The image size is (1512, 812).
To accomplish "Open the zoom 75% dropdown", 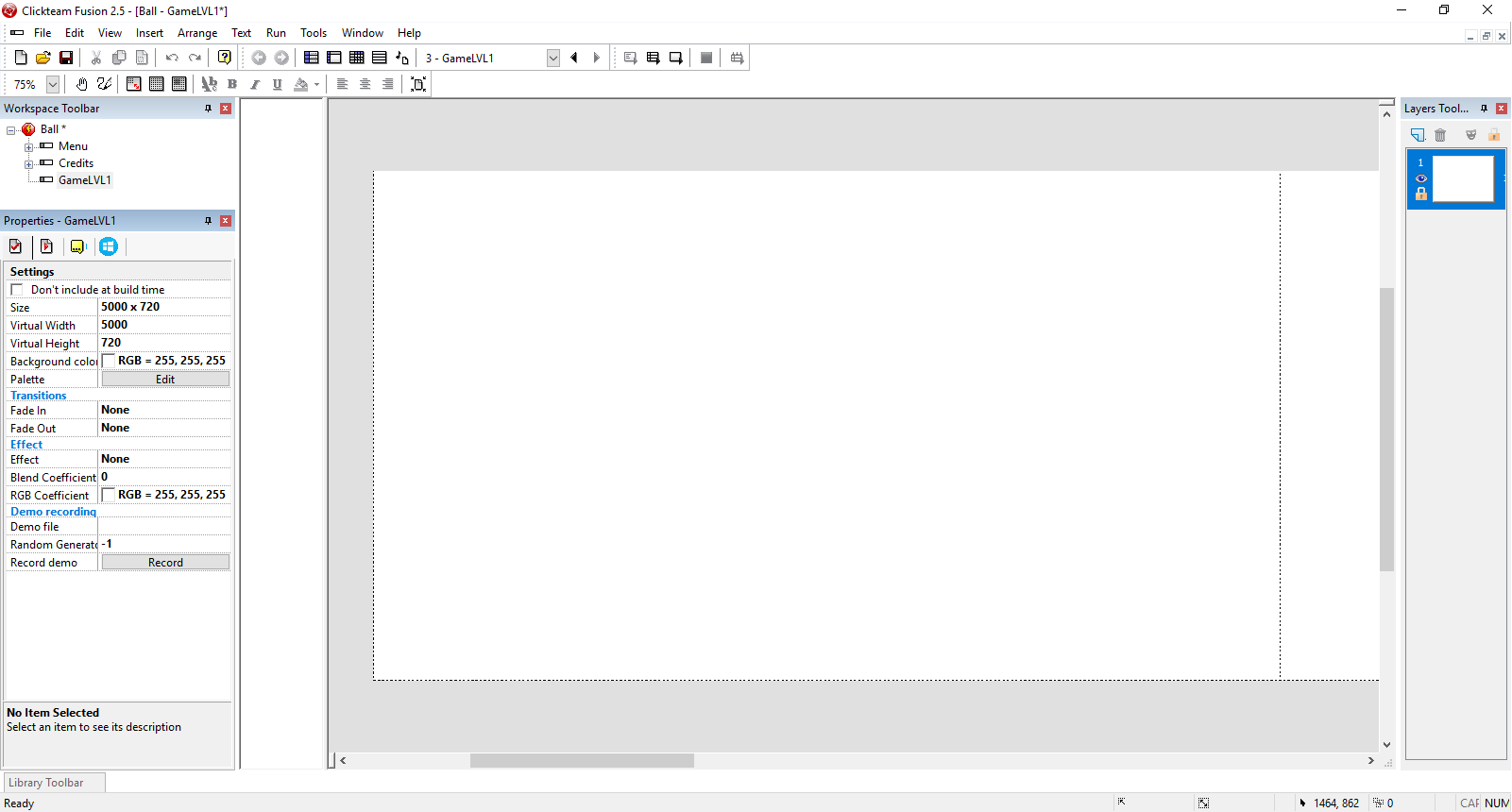I will click(53, 84).
